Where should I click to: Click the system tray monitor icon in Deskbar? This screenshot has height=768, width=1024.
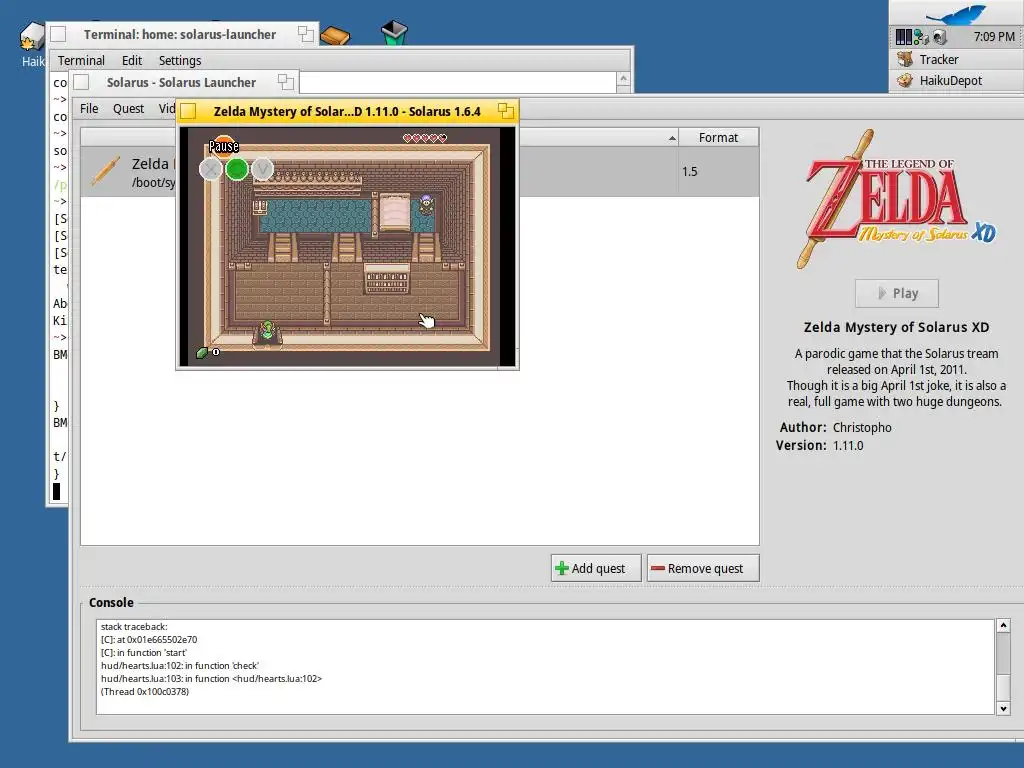903,37
